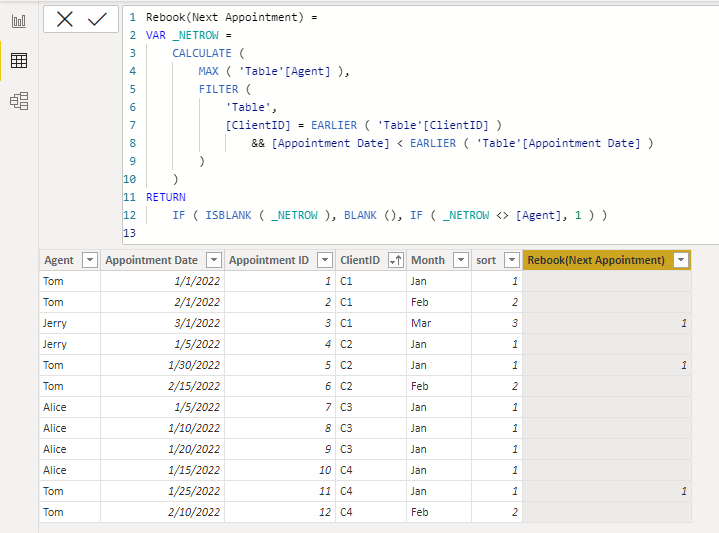Open the Rebook(Next Appointment) column dropdown

click(681, 260)
